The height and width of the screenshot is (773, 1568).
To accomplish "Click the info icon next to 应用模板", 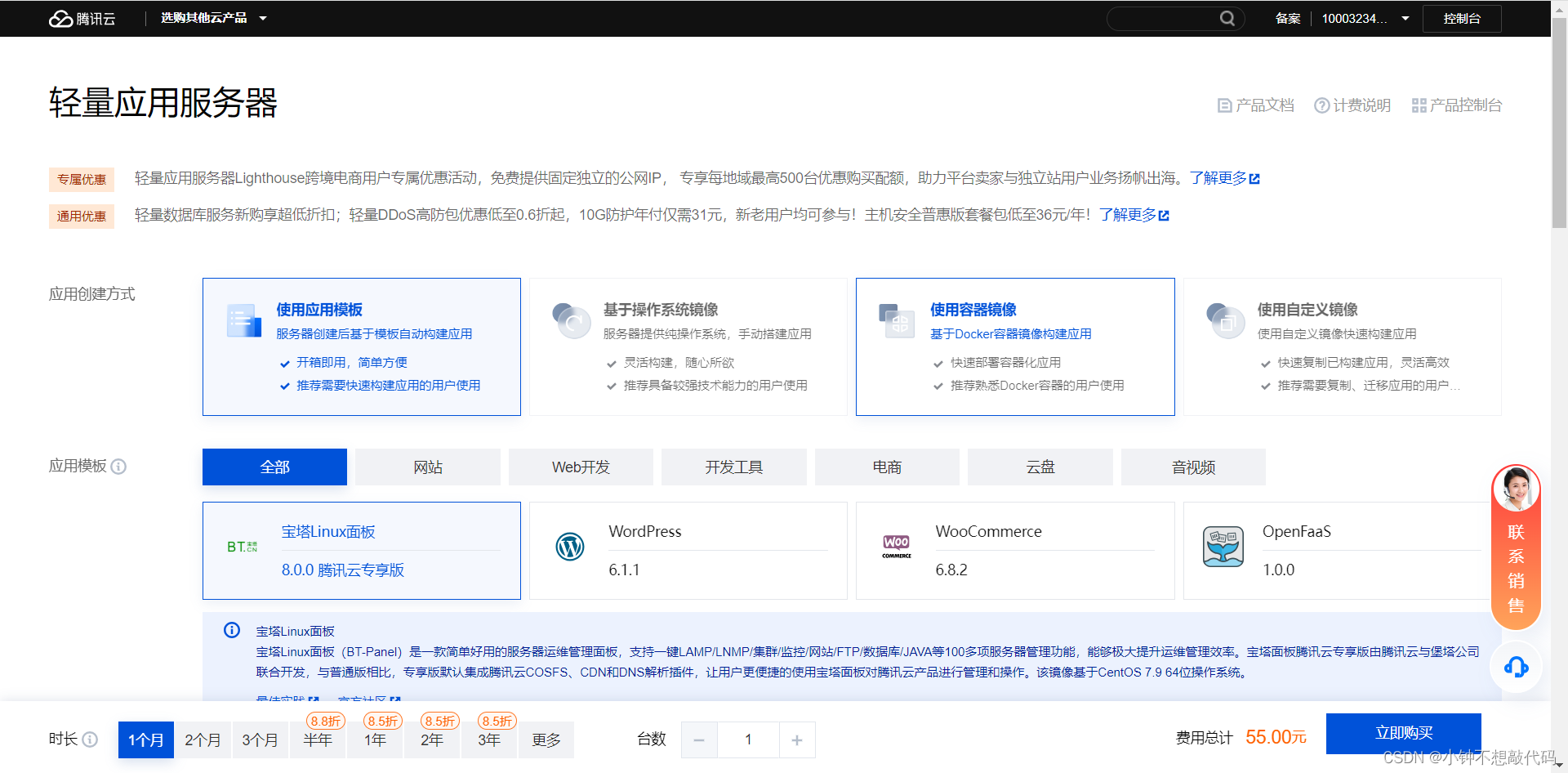I will coord(118,467).
